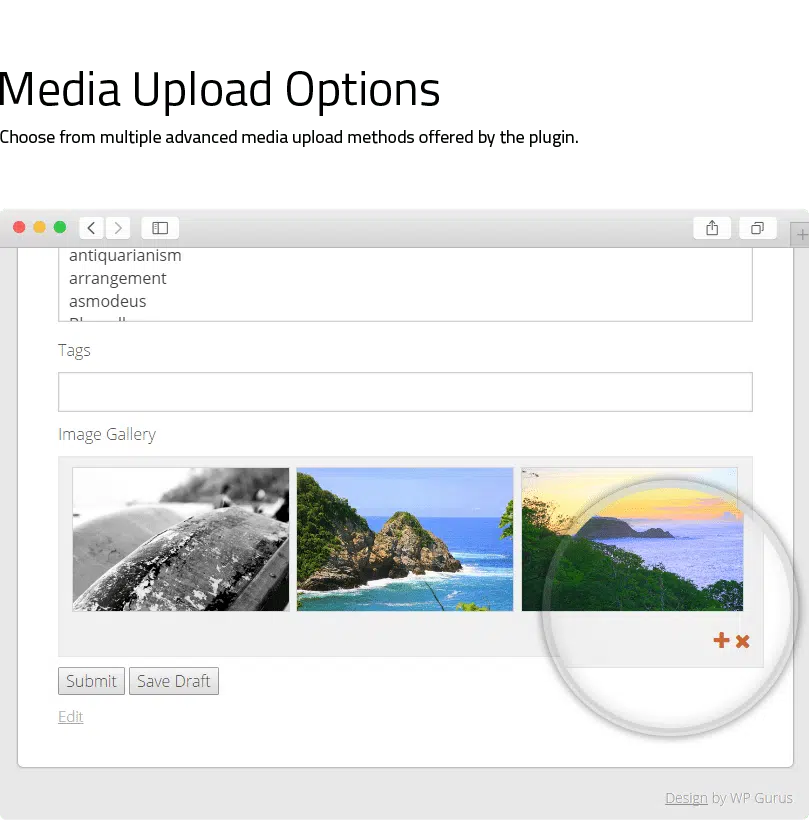Close window with red button
This screenshot has height=820, width=809.
[19, 227]
